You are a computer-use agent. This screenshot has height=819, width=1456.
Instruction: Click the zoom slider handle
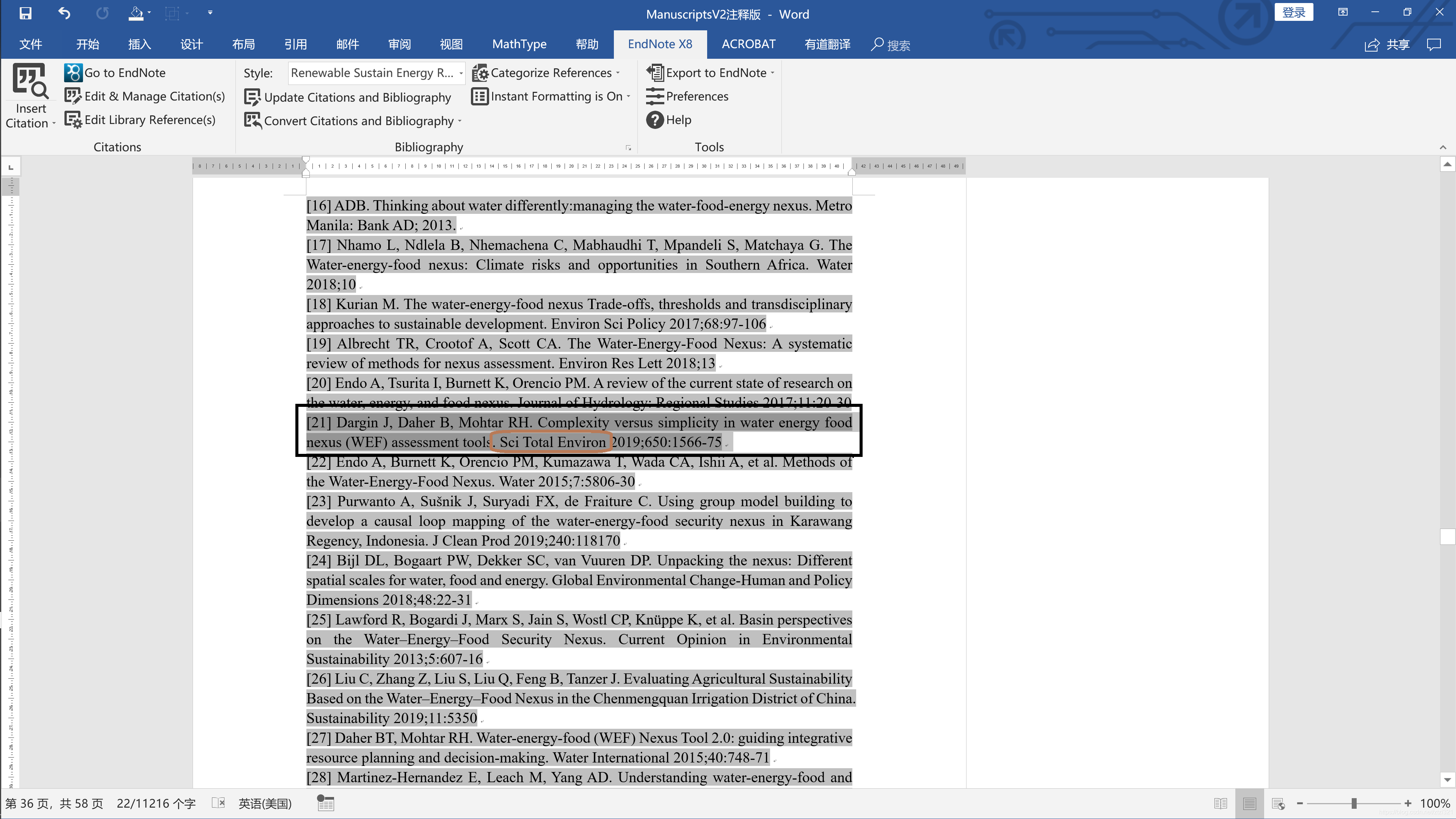click(x=1354, y=803)
